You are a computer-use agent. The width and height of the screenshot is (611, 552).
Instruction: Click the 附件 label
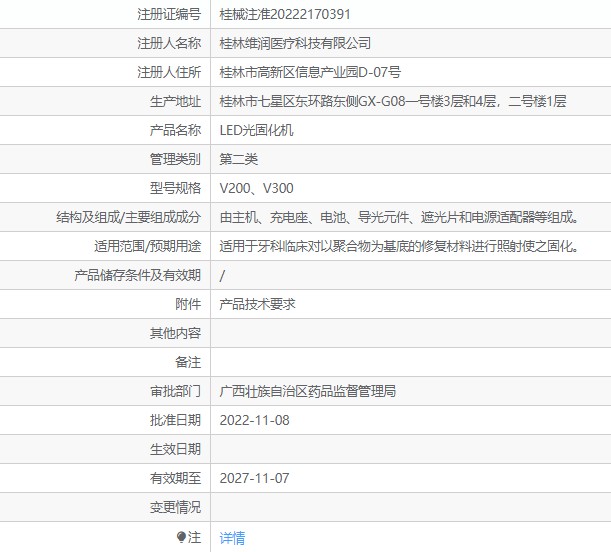(188, 304)
